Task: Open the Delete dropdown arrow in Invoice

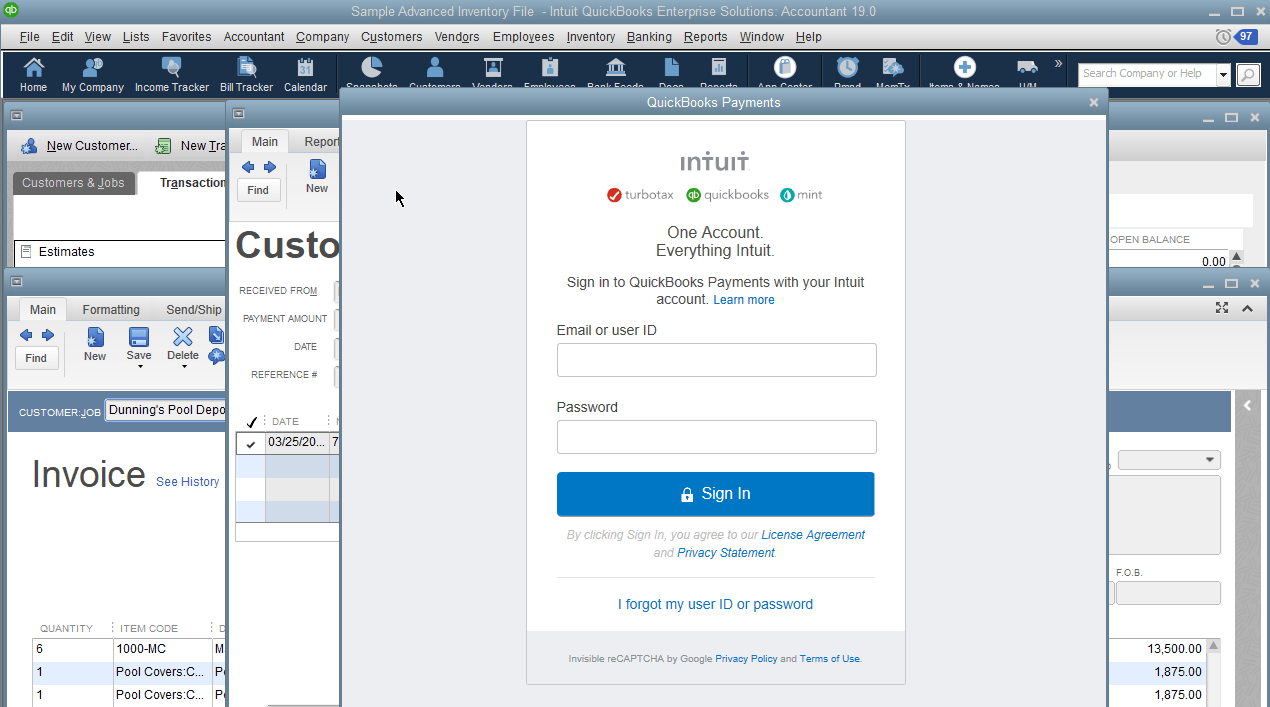Action: 183,367
